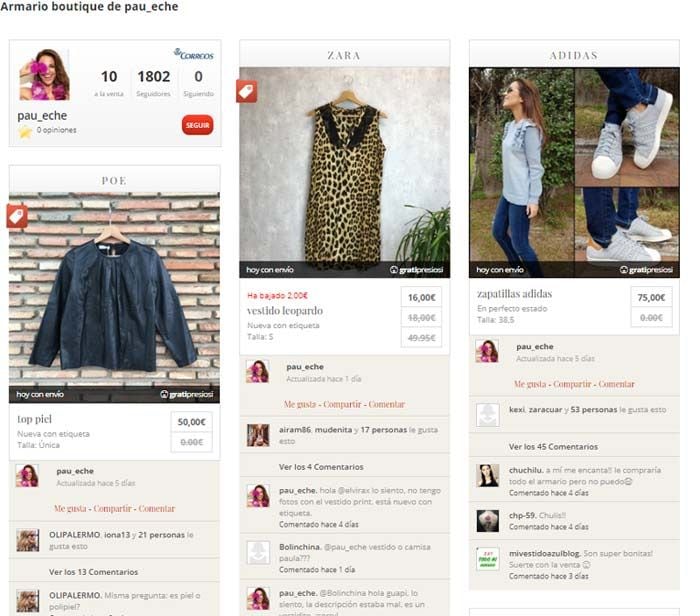Open chuchilu's avatar in the adidas comments
Image resolution: width=700 pixels, height=616 pixels.
pyautogui.click(x=488, y=475)
